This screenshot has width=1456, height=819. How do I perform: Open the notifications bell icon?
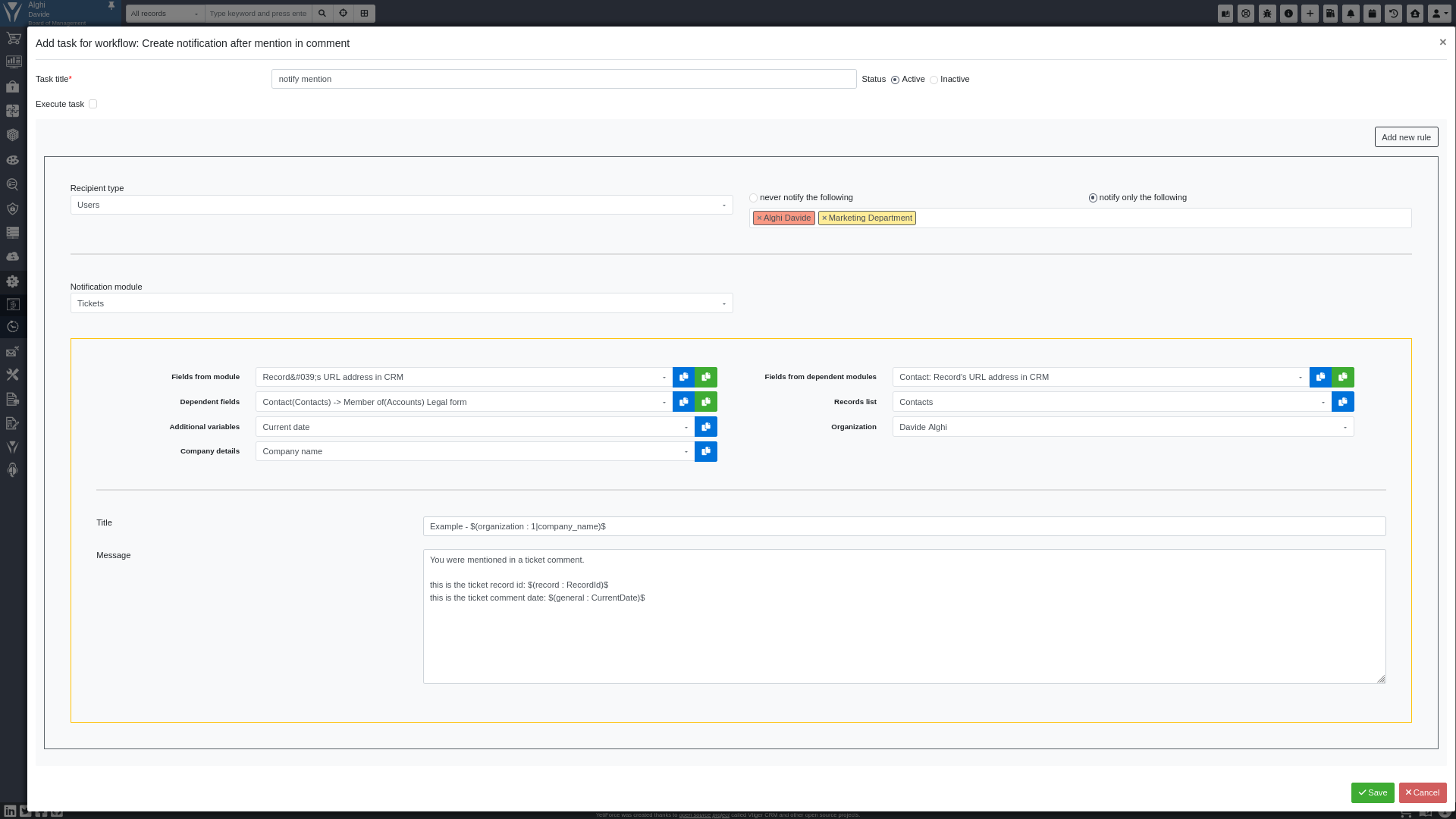[1351, 14]
